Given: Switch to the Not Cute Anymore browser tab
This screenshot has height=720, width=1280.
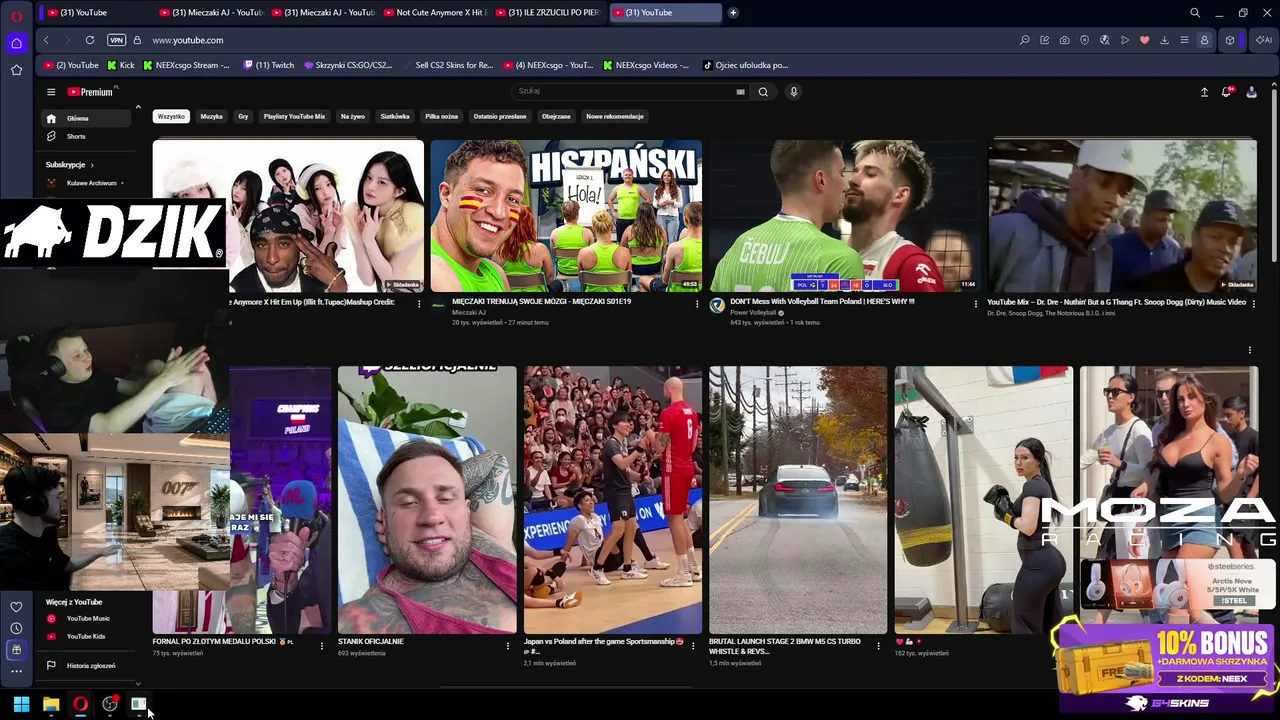Looking at the screenshot, I should [x=436, y=13].
